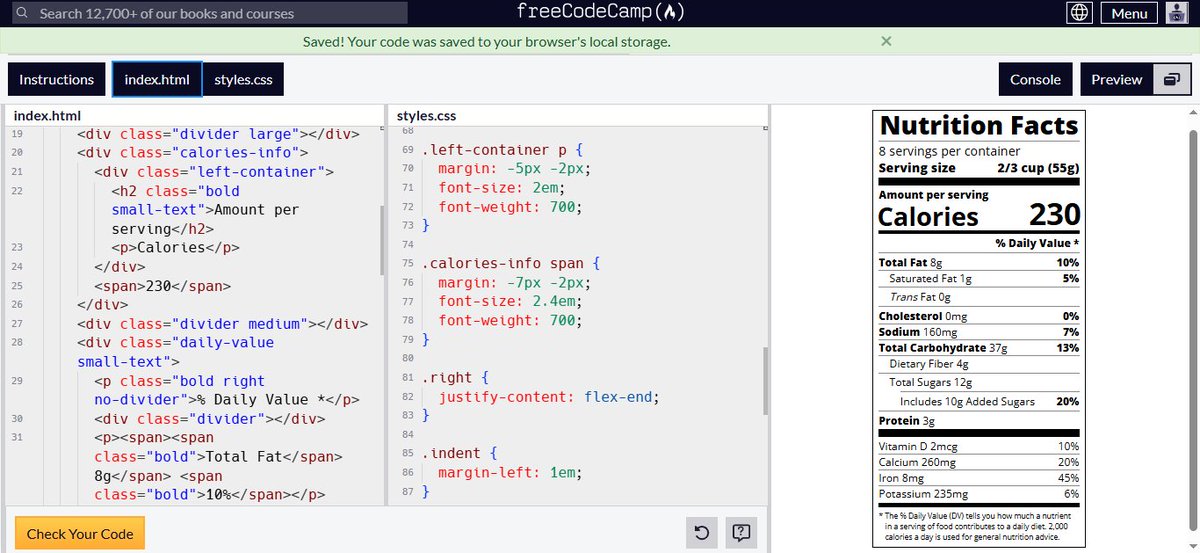Image resolution: width=1200 pixels, height=553 pixels.
Task: Click the freeCodeCamp logo
Action: 600,13
